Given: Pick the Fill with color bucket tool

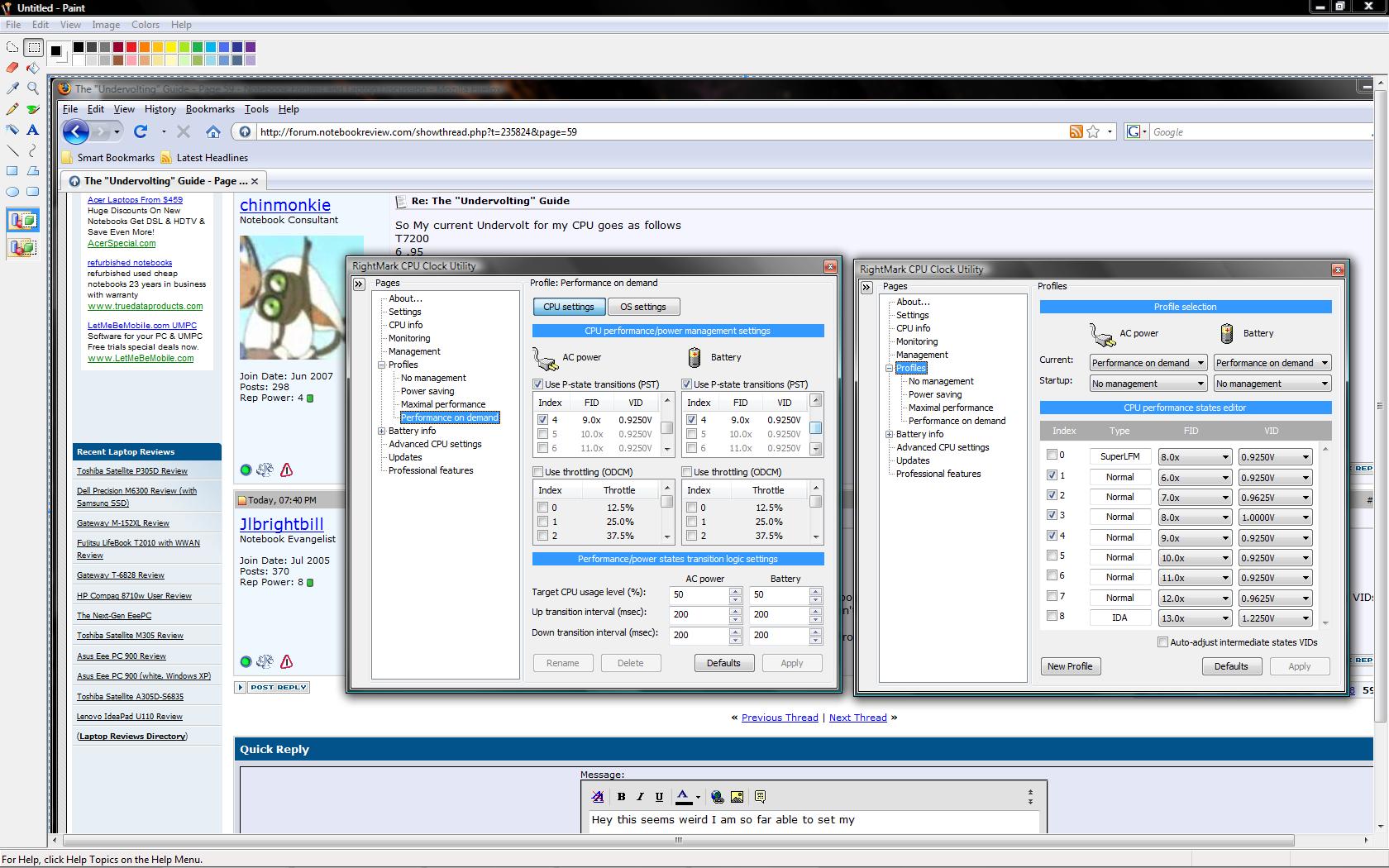Looking at the screenshot, I should pos(33,68).
